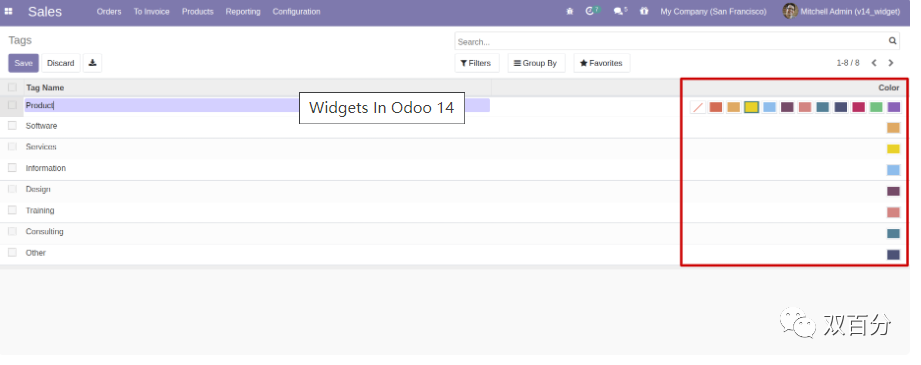Select light blue swatch in Product picker
Screen dimensions: 921x365
(x=769, y=107)
